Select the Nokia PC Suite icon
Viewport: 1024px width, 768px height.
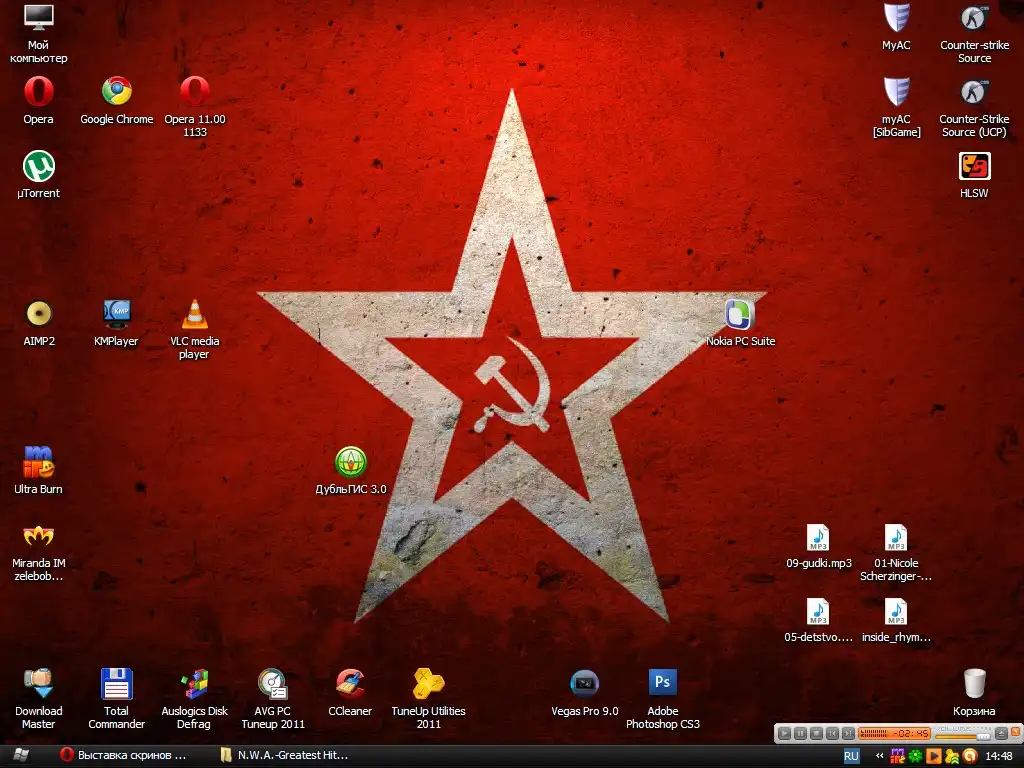(x=740, y=315)
